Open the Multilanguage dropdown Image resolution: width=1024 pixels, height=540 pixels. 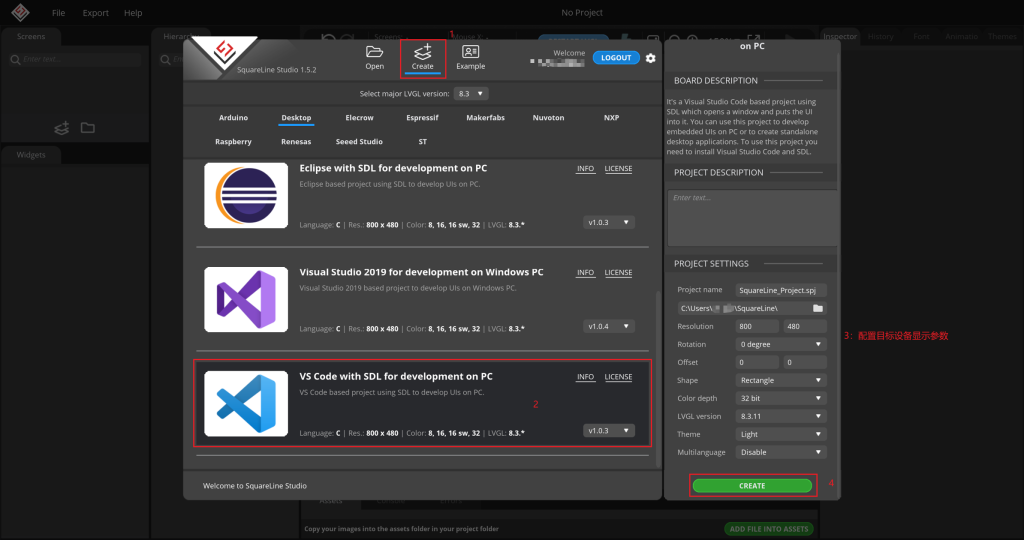(x=781, y=452)
